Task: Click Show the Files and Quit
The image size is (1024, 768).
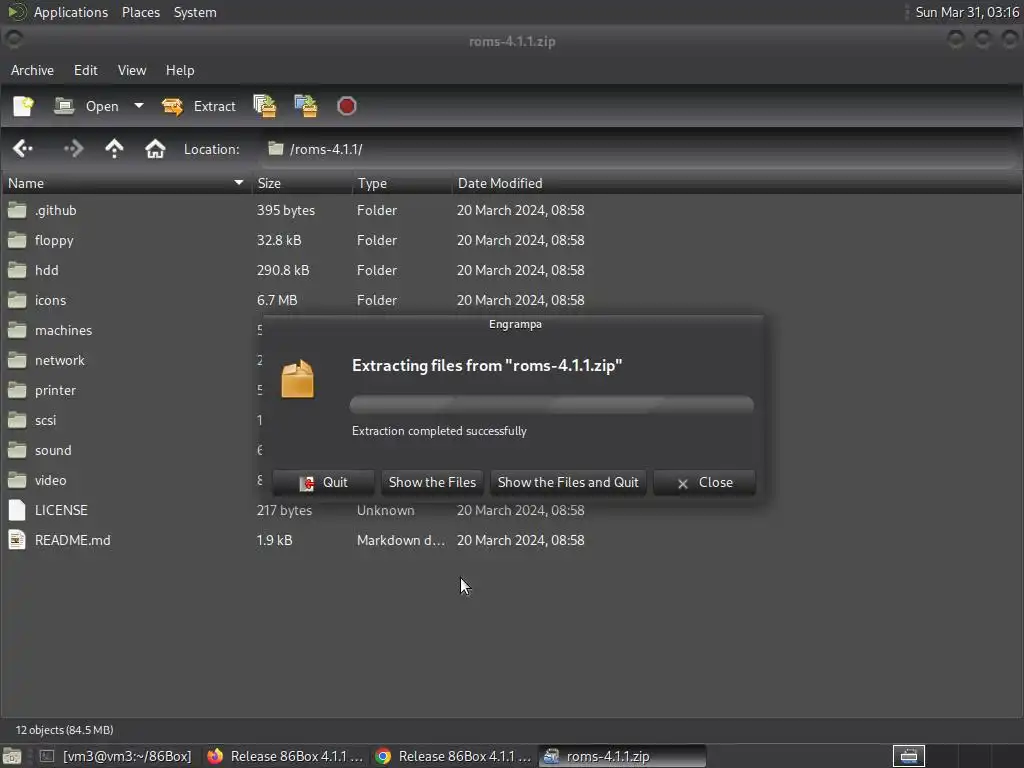Action: pos(568,483)
